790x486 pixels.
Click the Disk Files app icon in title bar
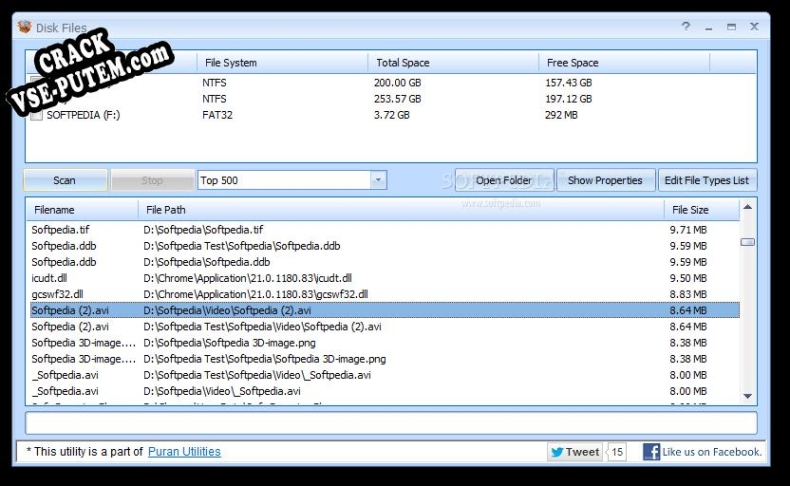[24, 27]
